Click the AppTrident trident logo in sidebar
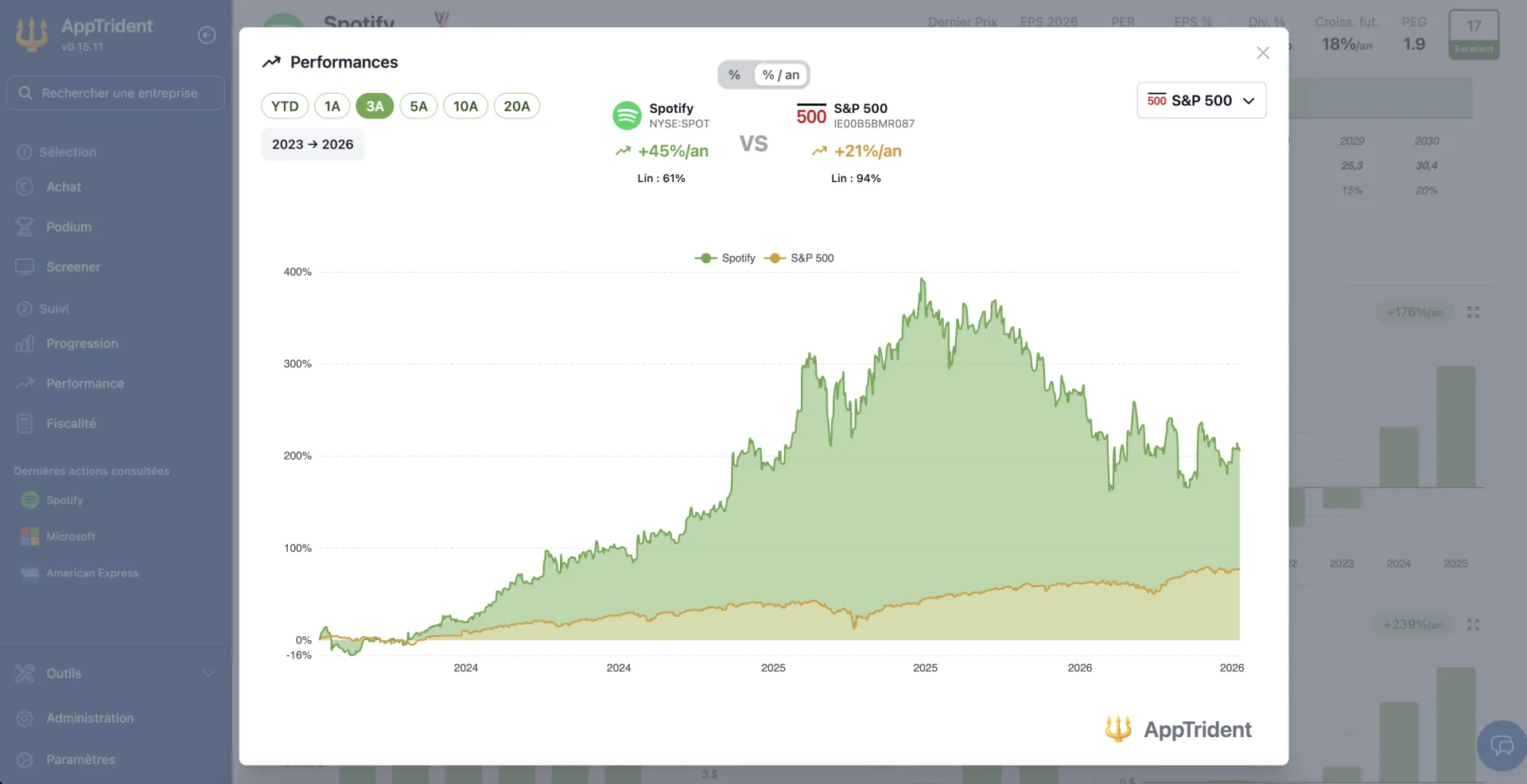The image size is (1527, 784). (x=32, y=35)
